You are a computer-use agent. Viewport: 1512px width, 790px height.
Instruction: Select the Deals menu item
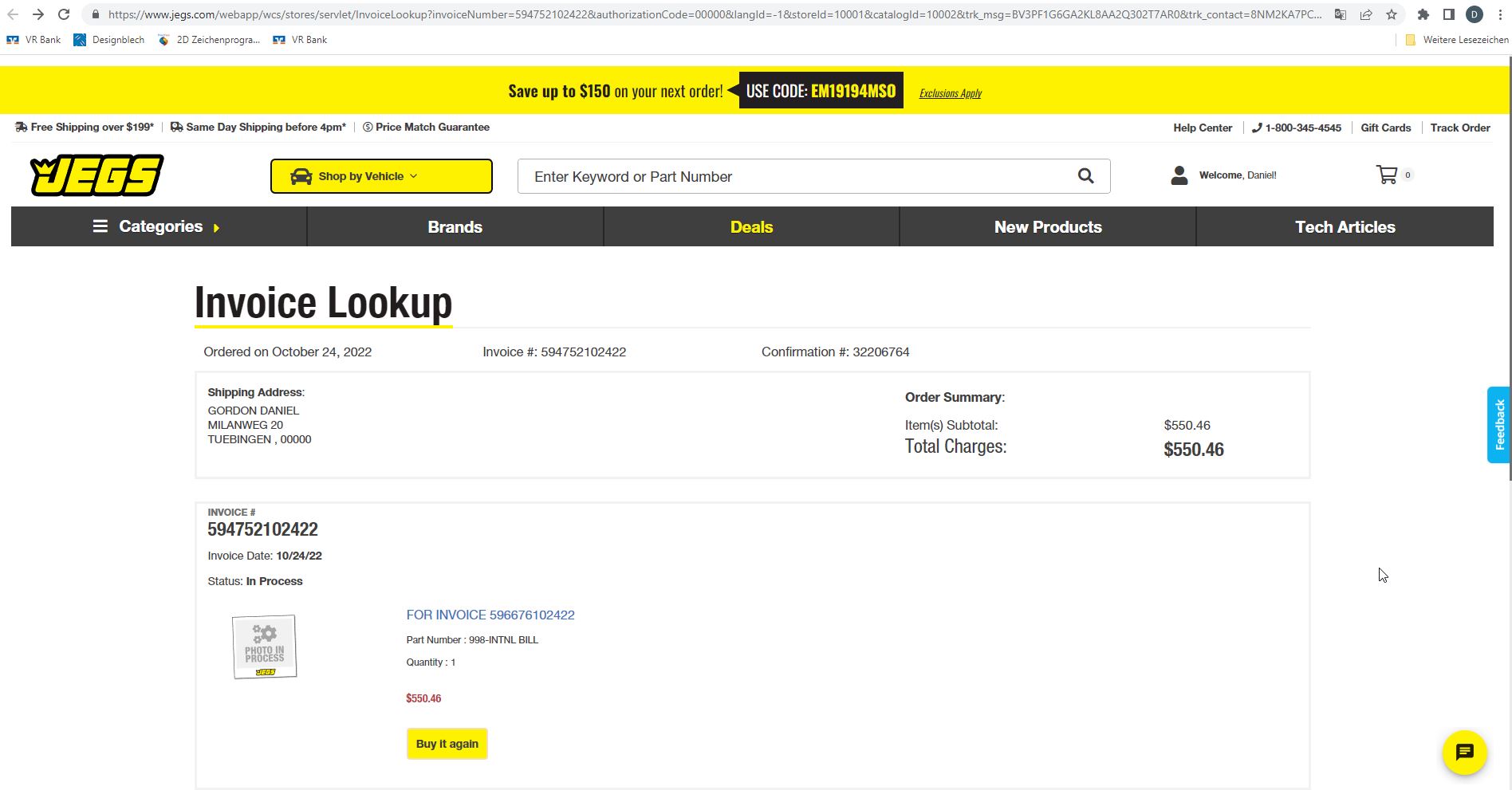751,227
